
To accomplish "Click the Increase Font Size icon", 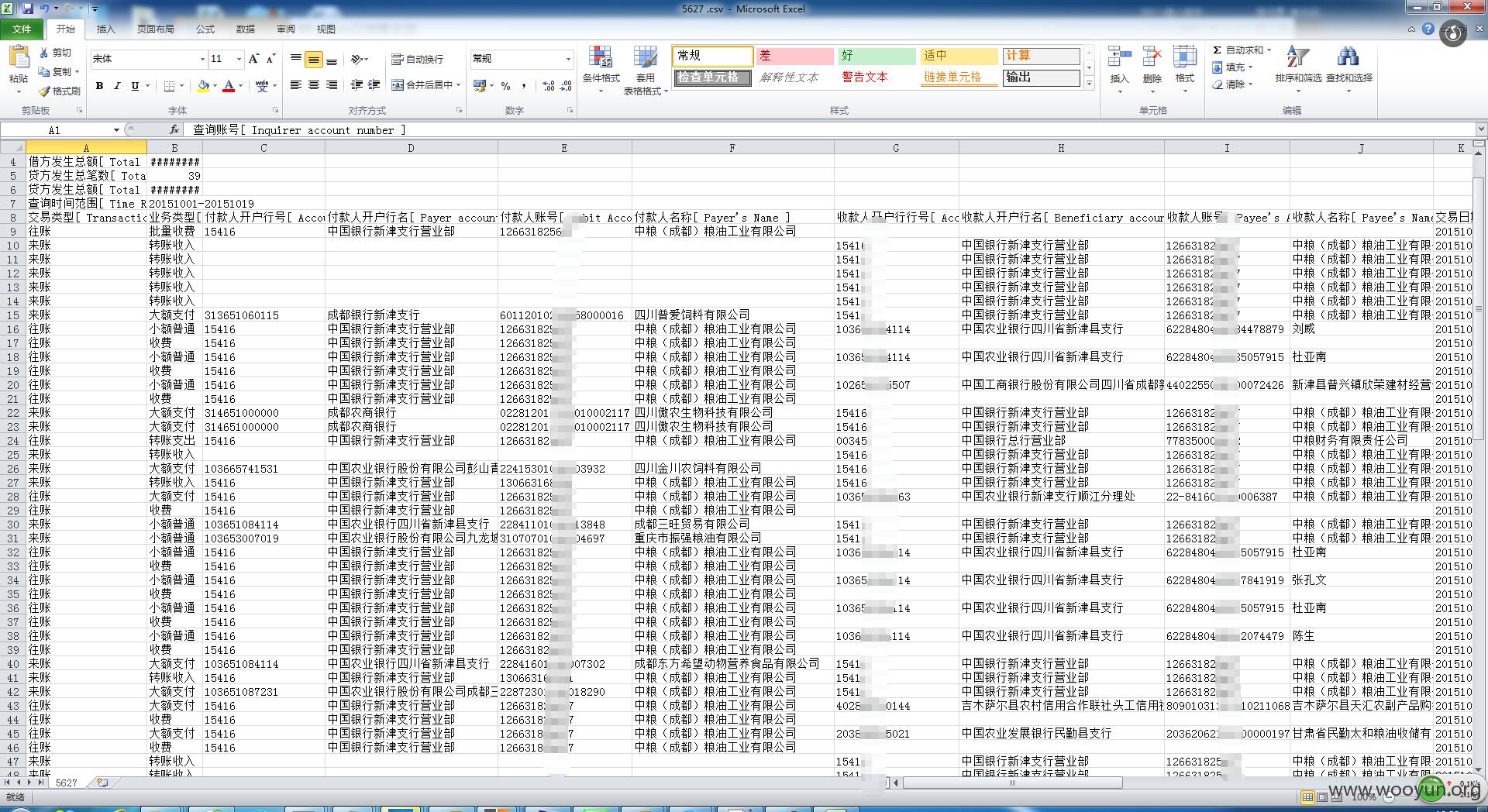I will [x=253, y=59].
